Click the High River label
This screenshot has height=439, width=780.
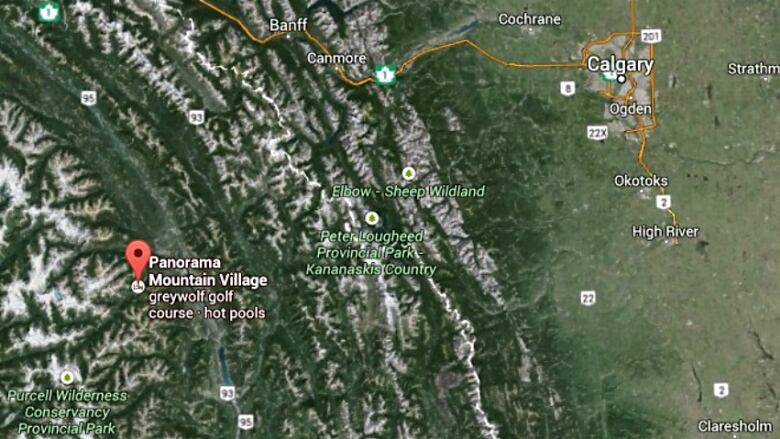pyautogui.click(x=665, y=232)
